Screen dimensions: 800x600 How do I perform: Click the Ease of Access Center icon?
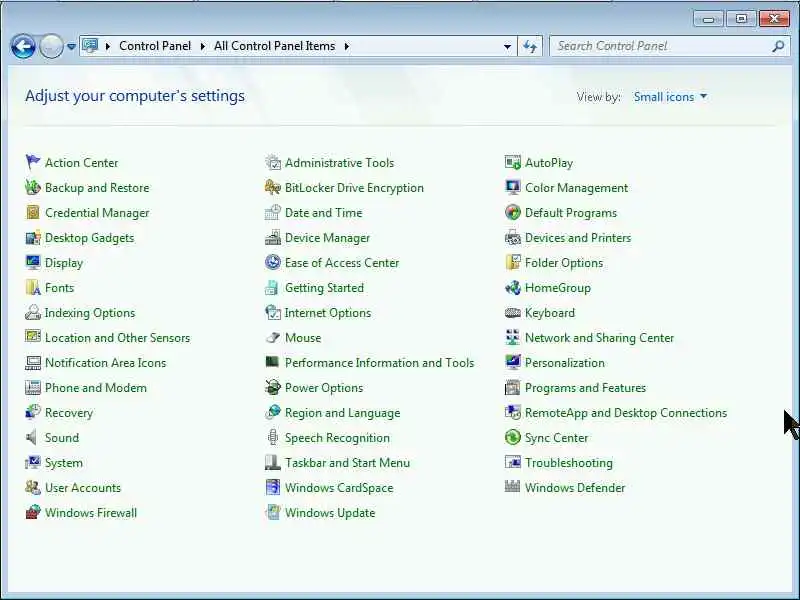pos(273,262)
